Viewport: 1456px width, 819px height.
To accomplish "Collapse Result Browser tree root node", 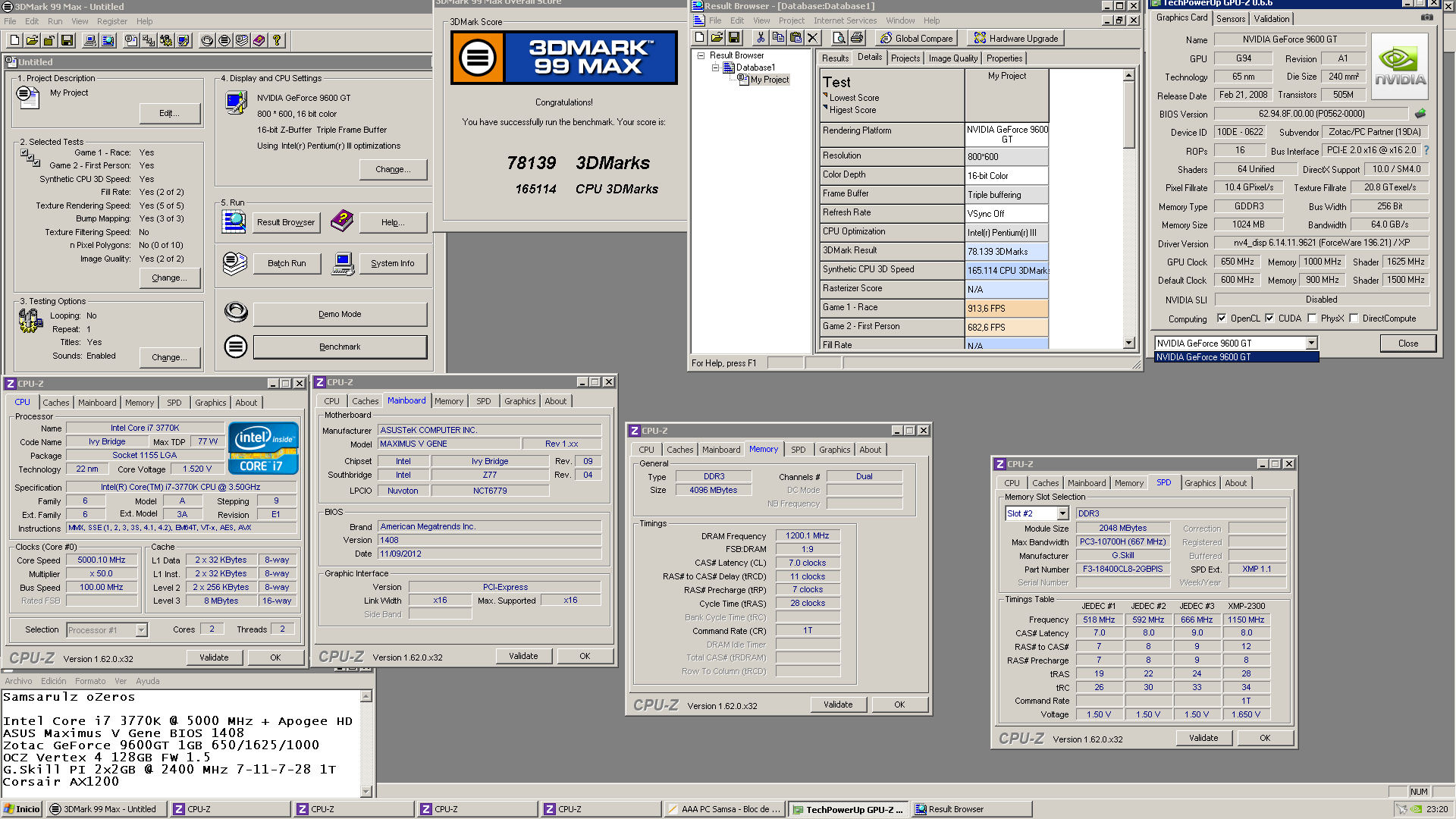I will click(x=701, y=55).
